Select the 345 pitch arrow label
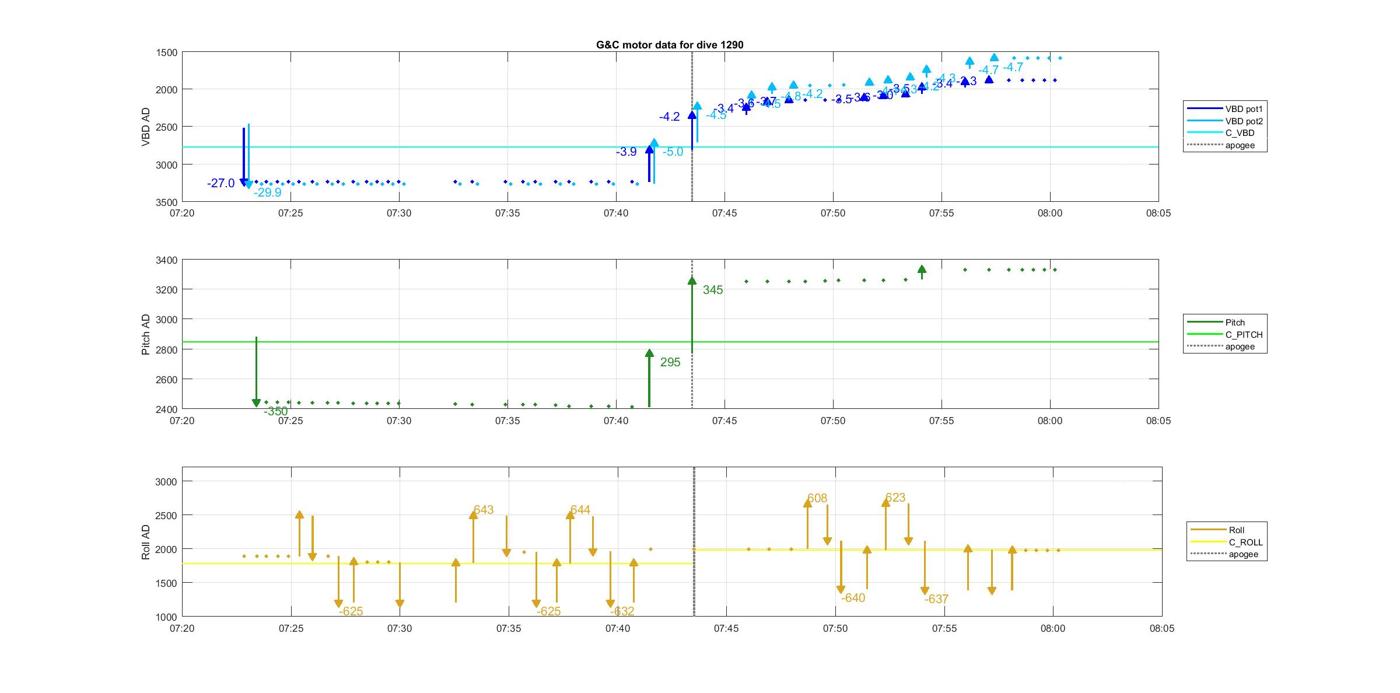Screen dimensions: 1400x693 point(712,290)
